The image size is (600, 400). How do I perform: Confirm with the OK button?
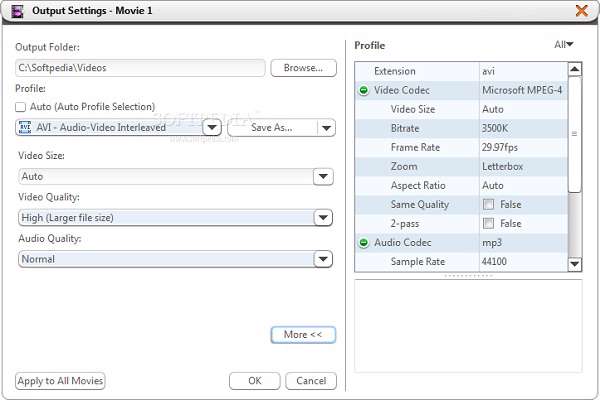point(255,381)
